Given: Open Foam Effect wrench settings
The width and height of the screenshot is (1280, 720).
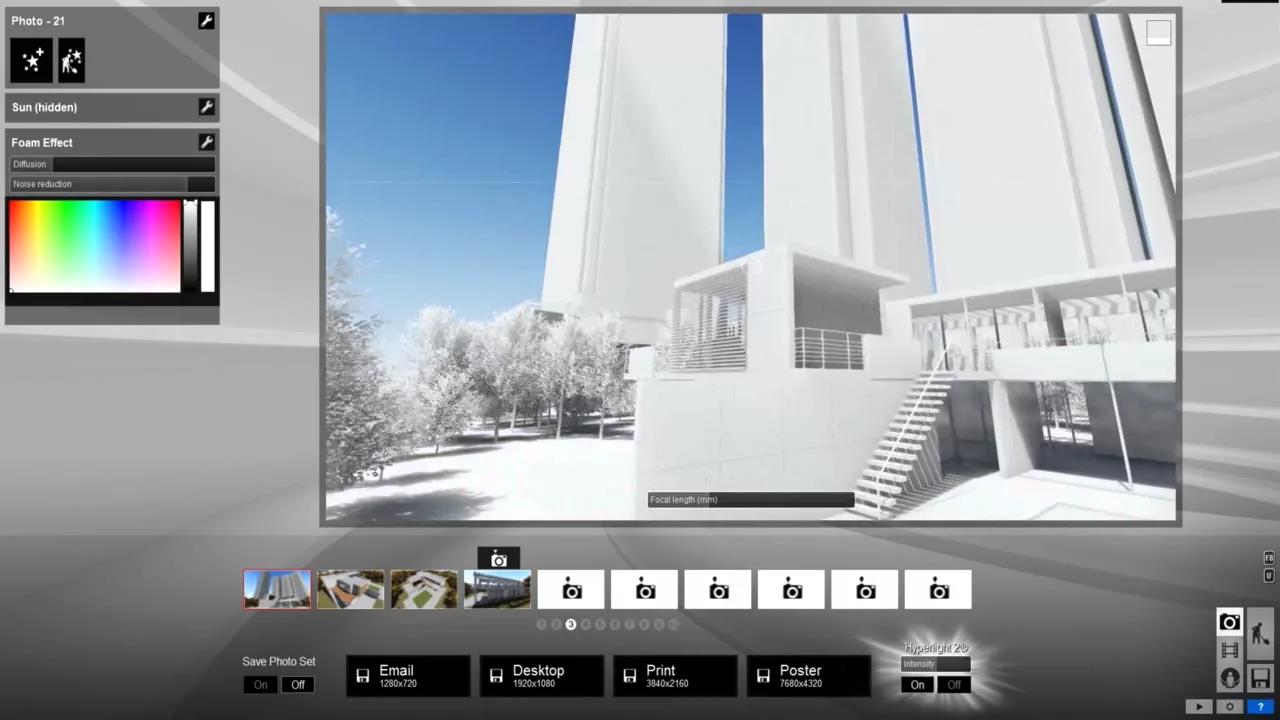Looking at the screenshot, I should tap(206, 142).
